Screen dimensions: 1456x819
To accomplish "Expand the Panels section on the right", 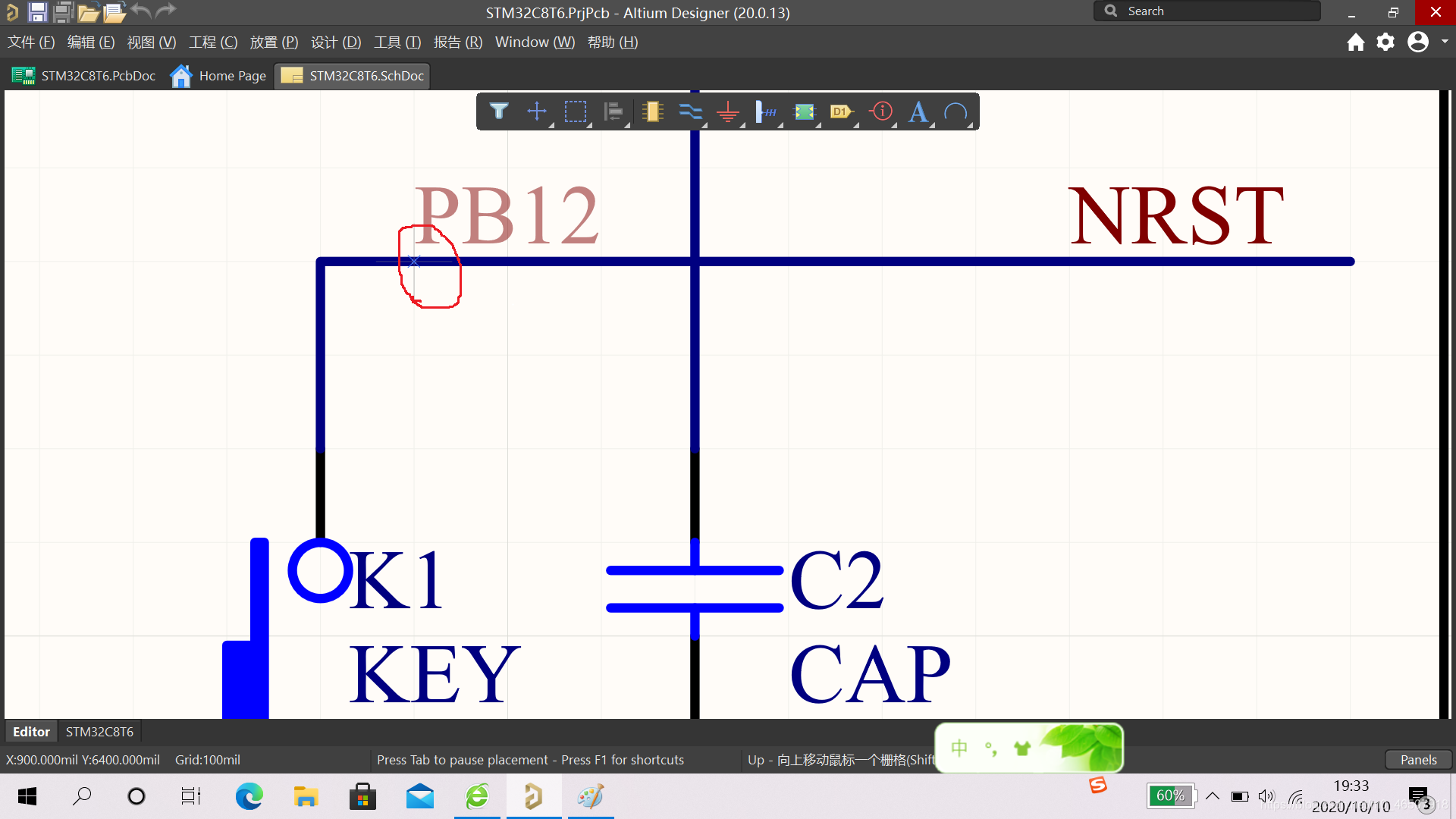I will (x=1420, y=759).
